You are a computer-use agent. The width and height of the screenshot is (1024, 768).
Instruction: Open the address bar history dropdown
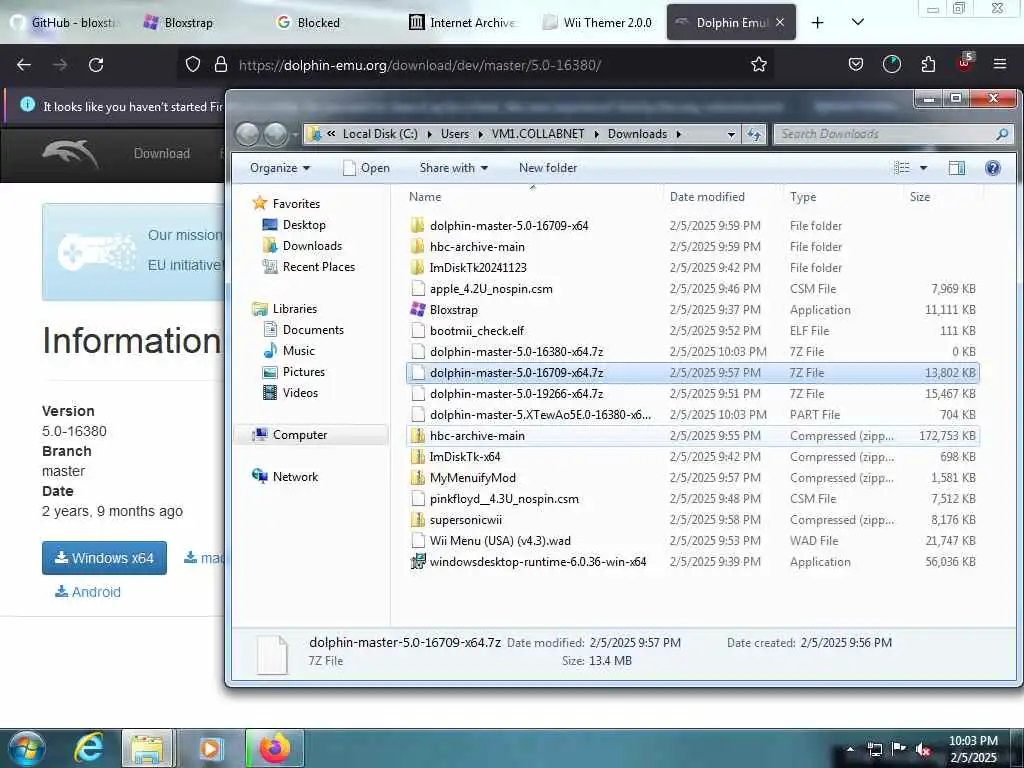[x=731, y=134]
